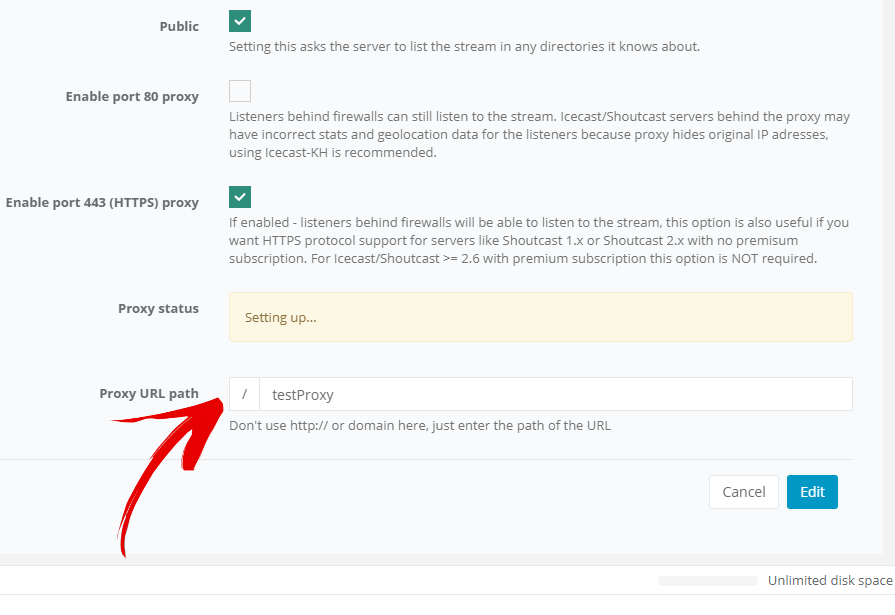Click the help text under Public checkbox
Viewport: 895px width, 615px height.
[x=464, y=46]
